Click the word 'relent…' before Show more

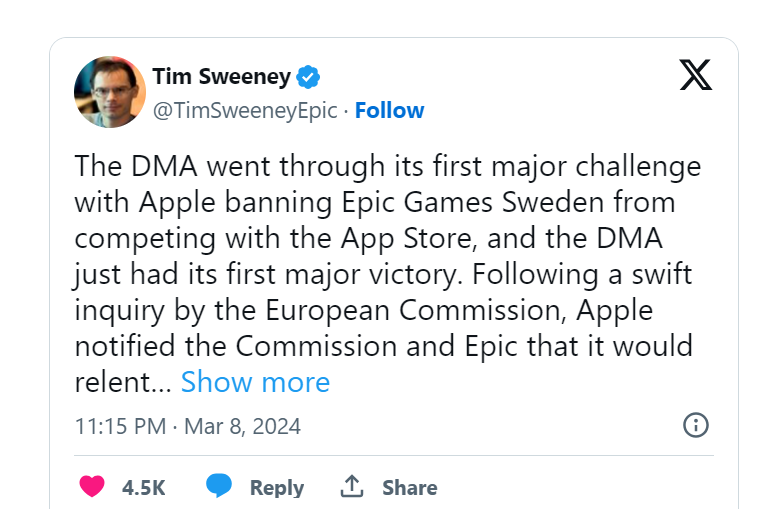(123, 382)
